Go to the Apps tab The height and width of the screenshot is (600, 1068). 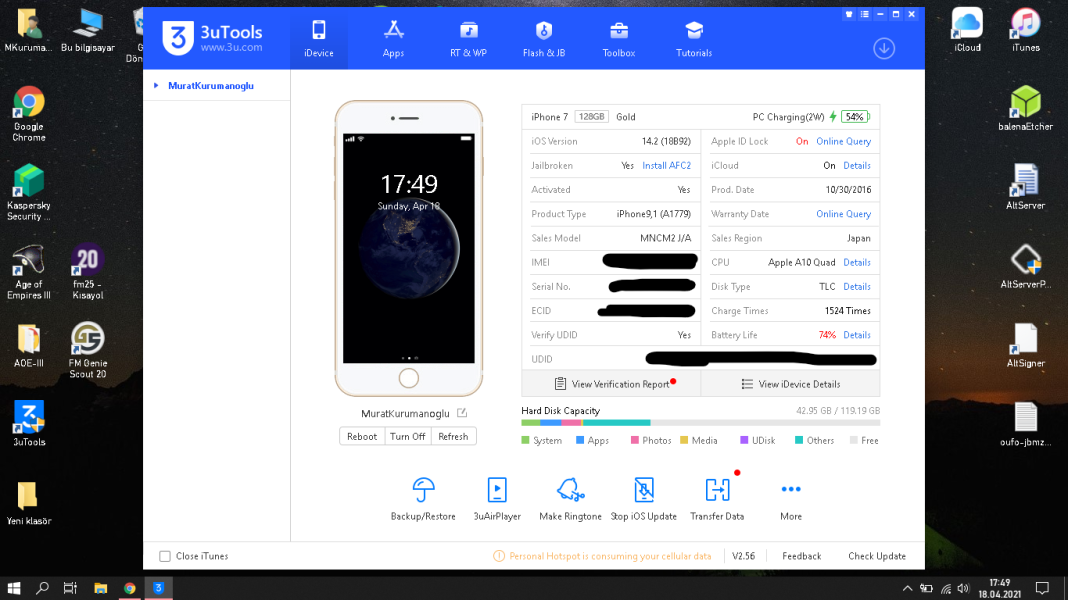click(393, 38)
